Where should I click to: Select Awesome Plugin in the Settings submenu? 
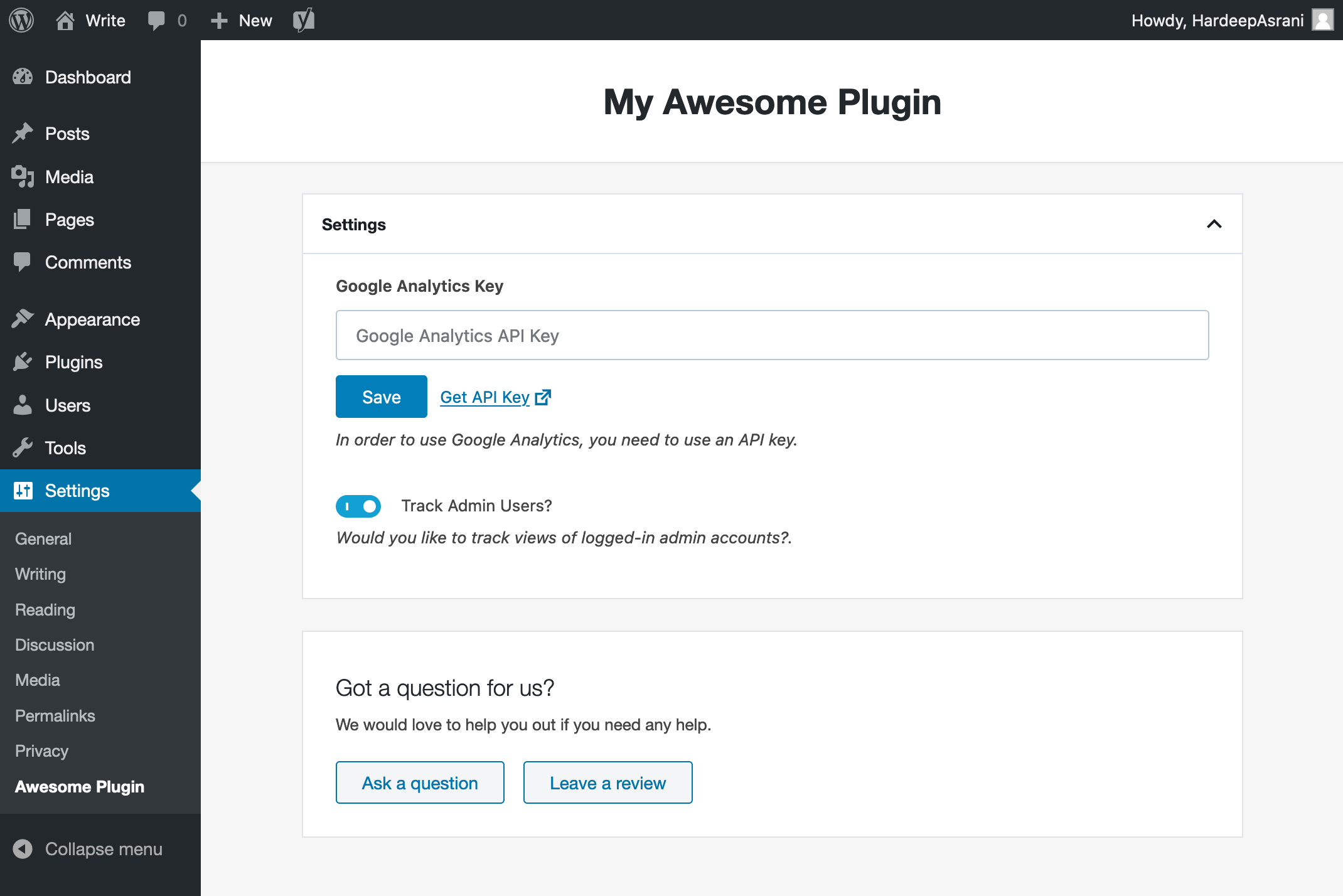point(79,786)
